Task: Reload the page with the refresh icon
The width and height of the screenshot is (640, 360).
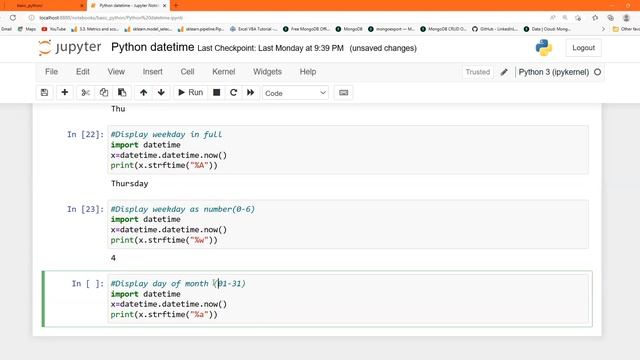Action: 13,18
